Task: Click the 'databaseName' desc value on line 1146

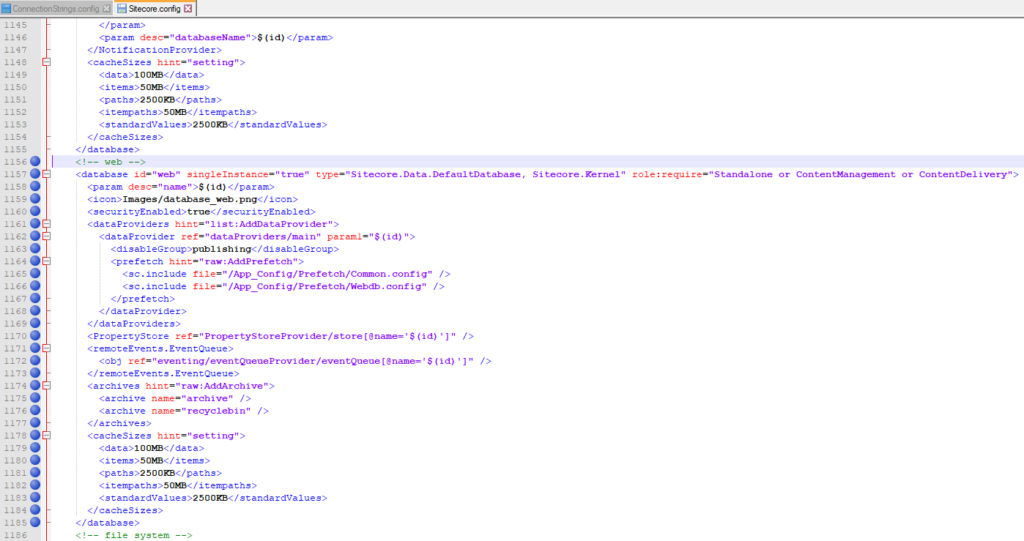Action: pos(210,37)
